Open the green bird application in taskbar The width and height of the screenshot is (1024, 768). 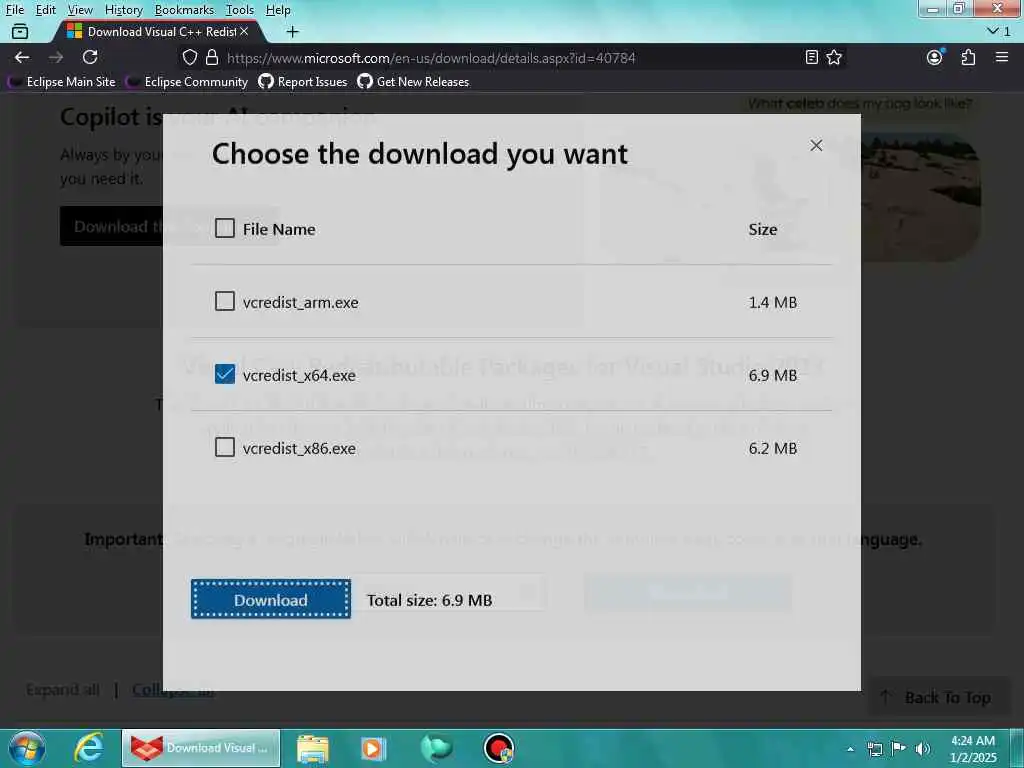(436, 748)
